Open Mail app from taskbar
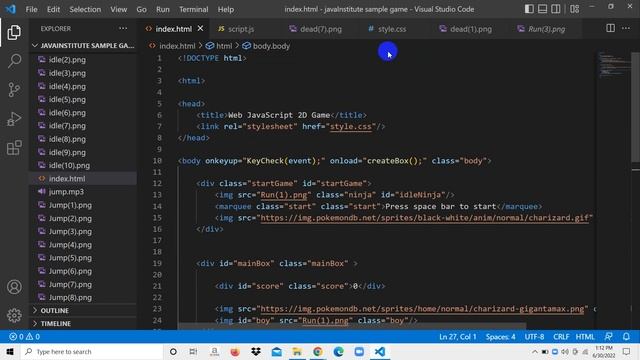The width and height of the screenshot is (640, 360). pos(276,351)
